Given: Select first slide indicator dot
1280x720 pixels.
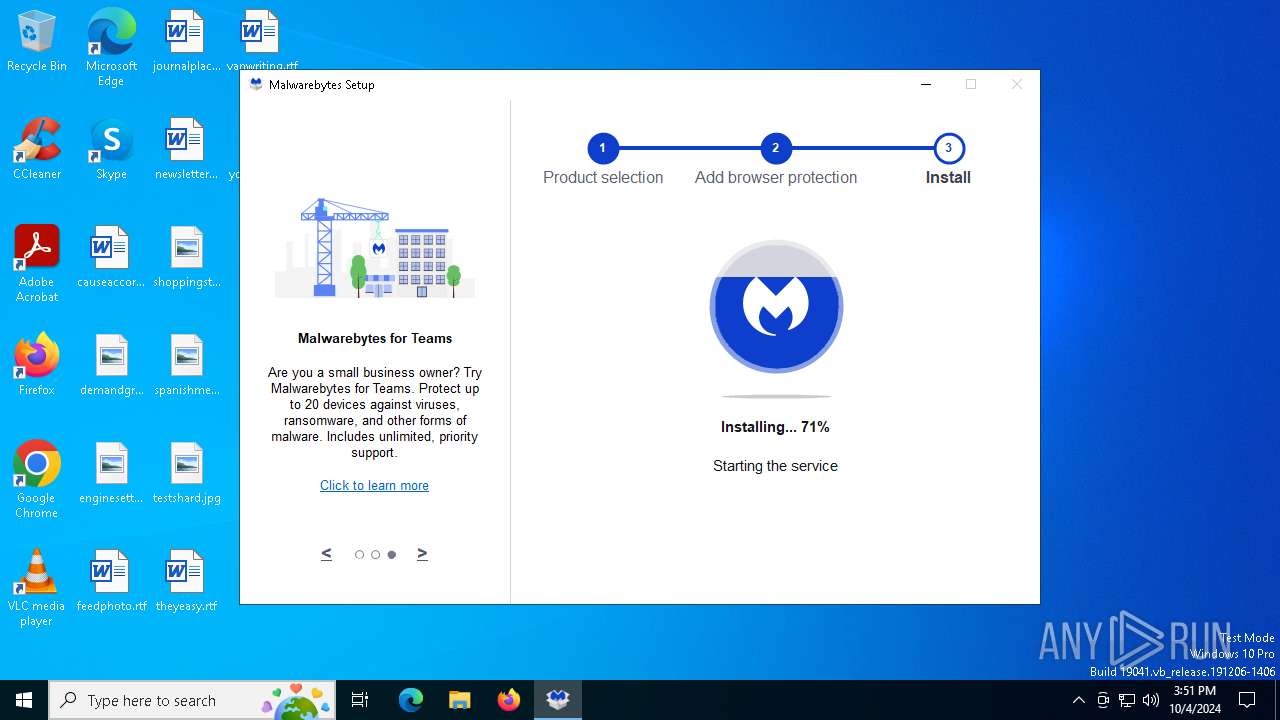Looking at the screenshot, I should point(360,554).
